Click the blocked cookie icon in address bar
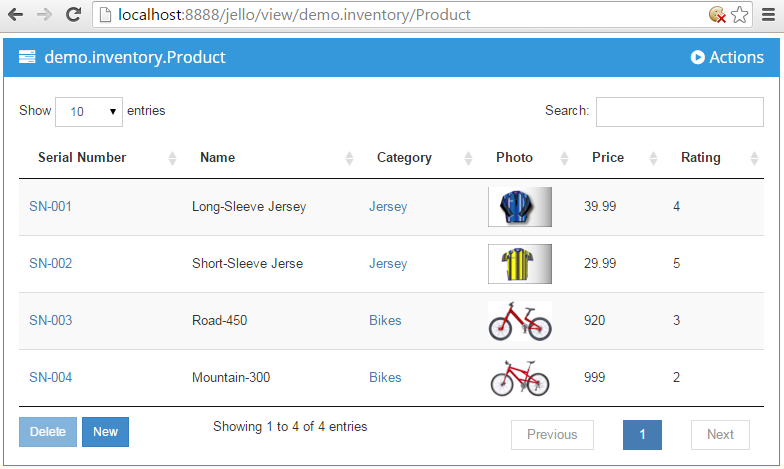784x469 pixels. click(x=717, y=14)
